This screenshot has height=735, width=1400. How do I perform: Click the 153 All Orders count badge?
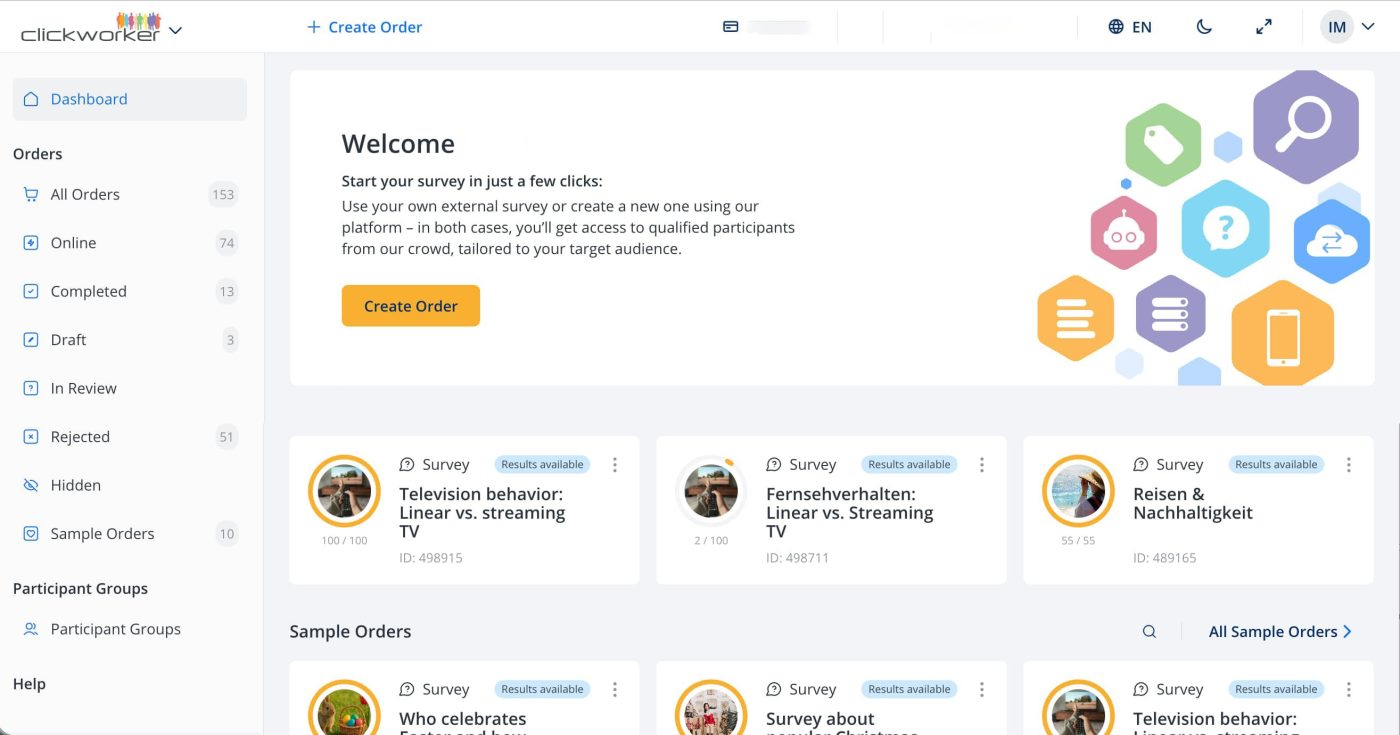click(223, 195)
